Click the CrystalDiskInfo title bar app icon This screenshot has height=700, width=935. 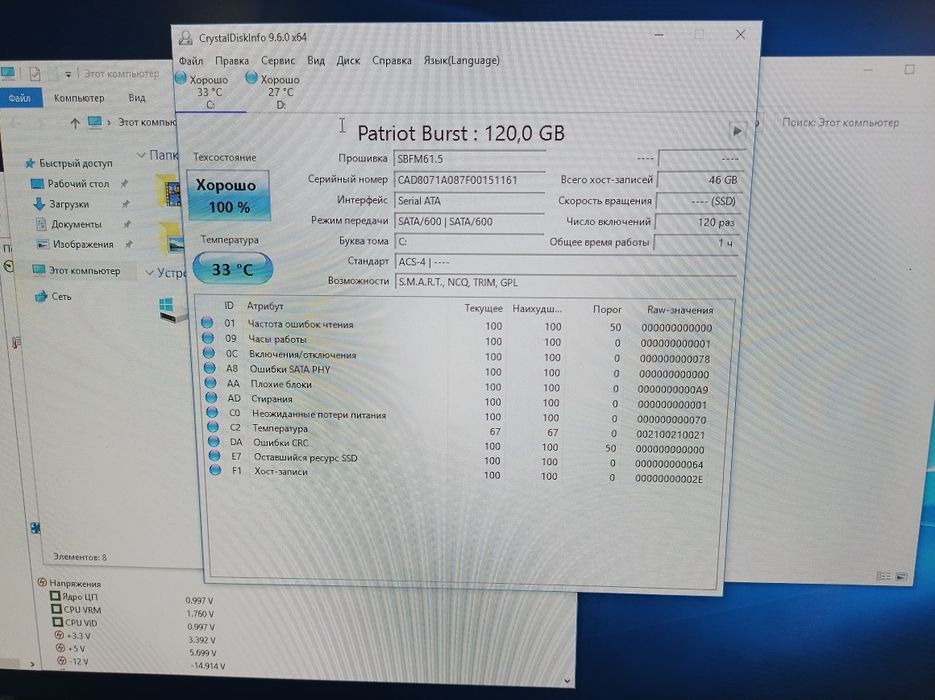pyautogui.click(x=186, y=38)
